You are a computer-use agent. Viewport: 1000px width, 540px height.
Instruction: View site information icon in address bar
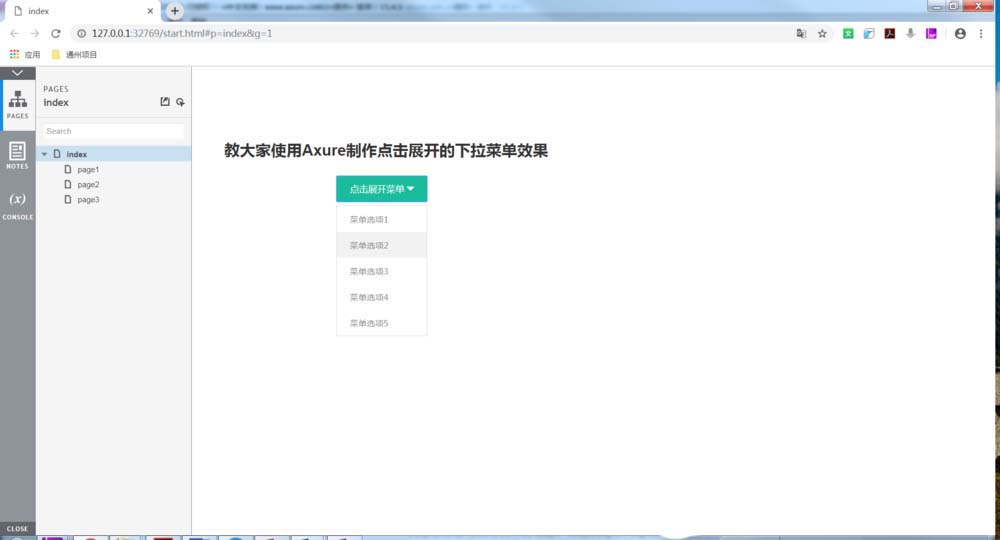[x=81, y=33]
